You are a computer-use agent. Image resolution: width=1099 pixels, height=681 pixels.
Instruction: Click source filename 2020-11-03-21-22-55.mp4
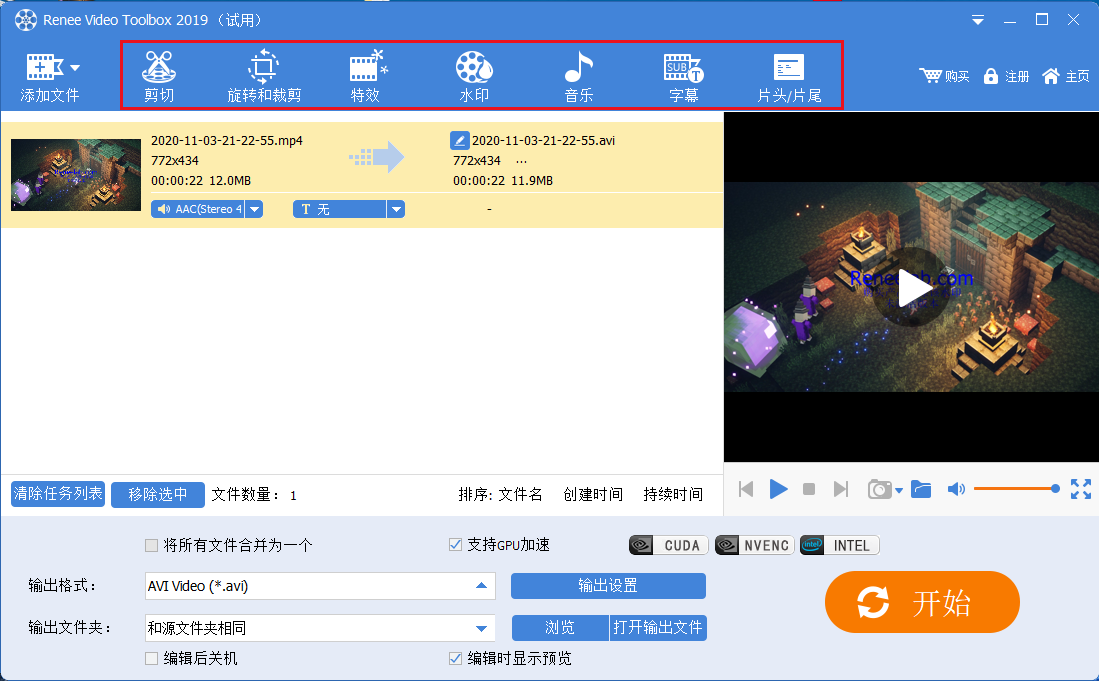point(227,141)
